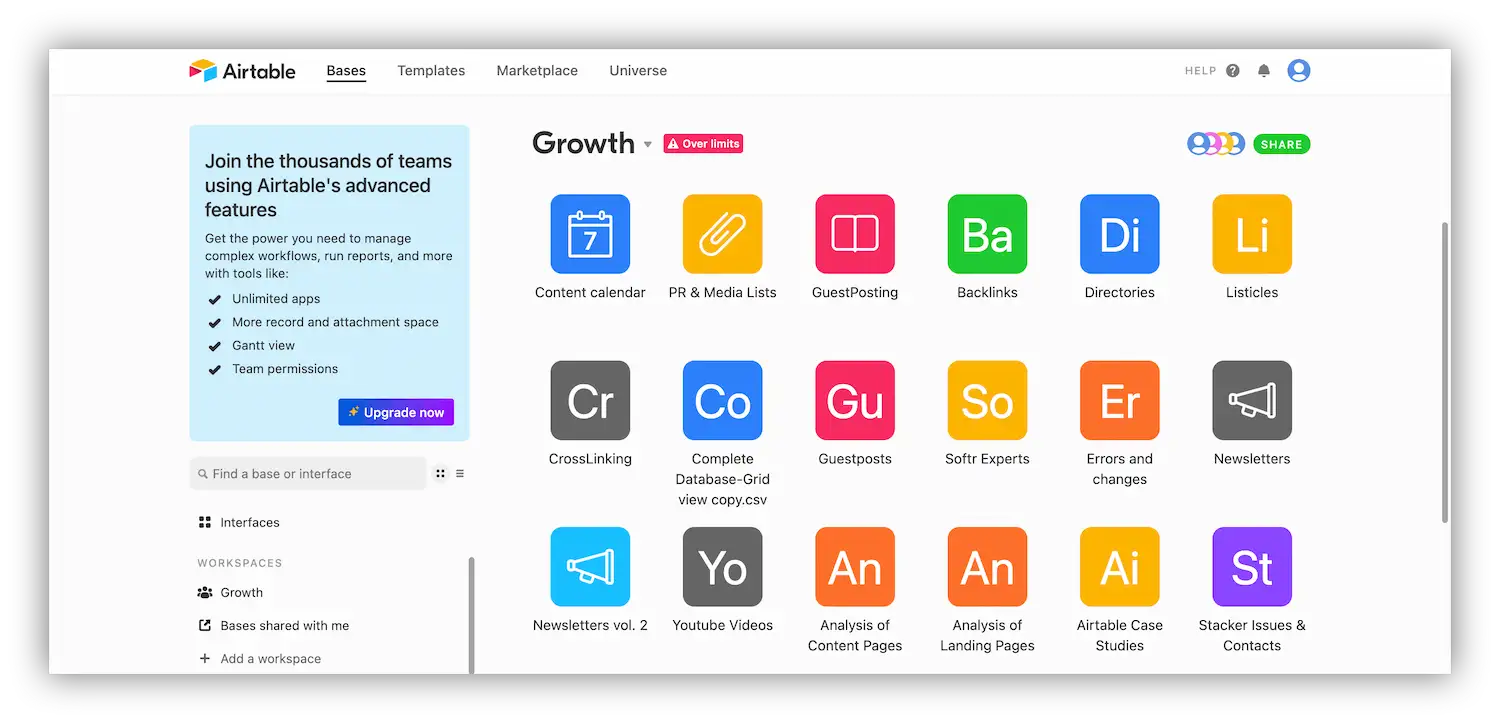This screenshot has height=723, width=1500.
Task: Open the Stacker Issues & Contacts icon
Action: click(x=1252, y=567)
